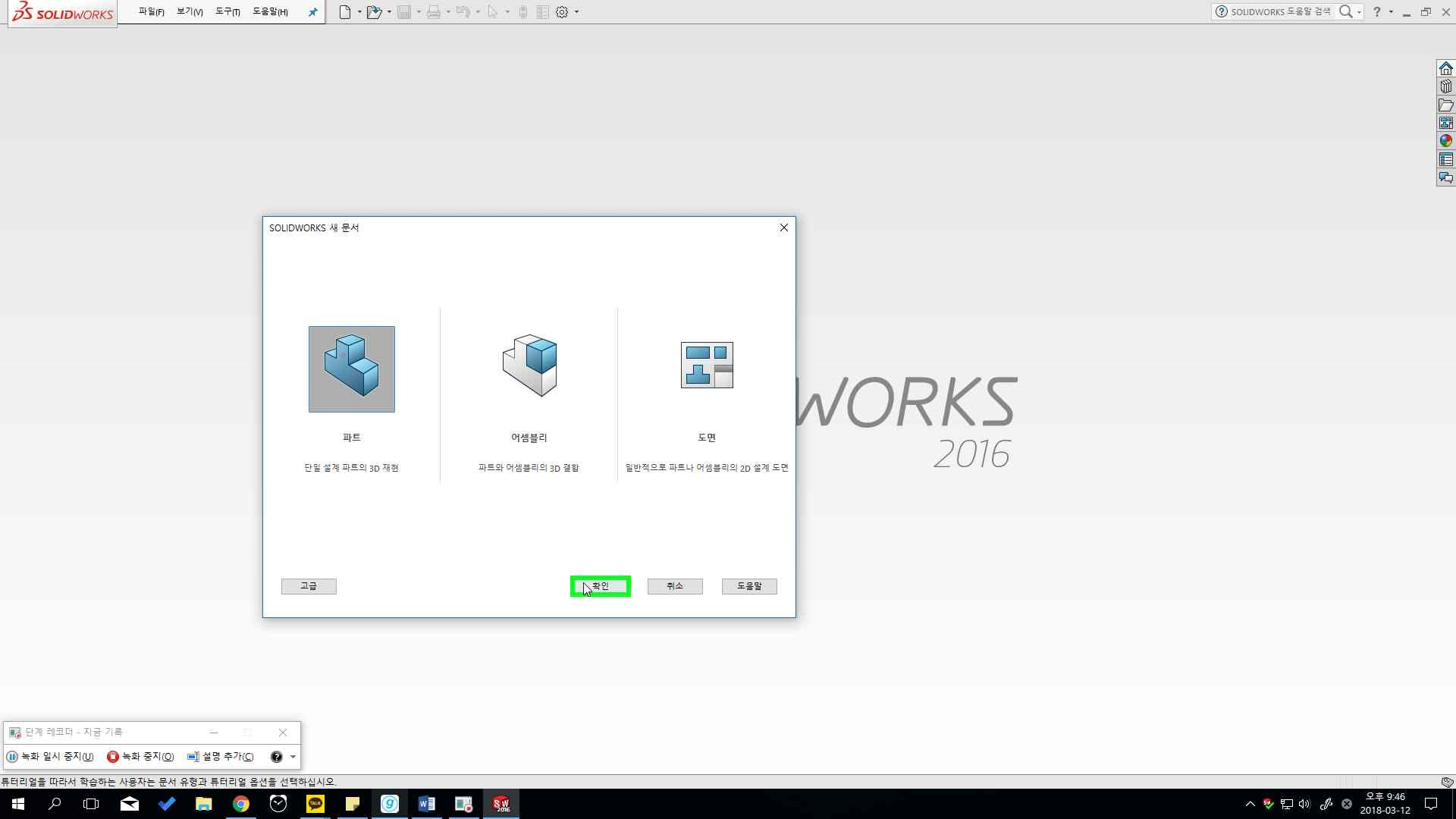
Task: Click the 도움말 help button in the dialog
Action: [749, 586]
